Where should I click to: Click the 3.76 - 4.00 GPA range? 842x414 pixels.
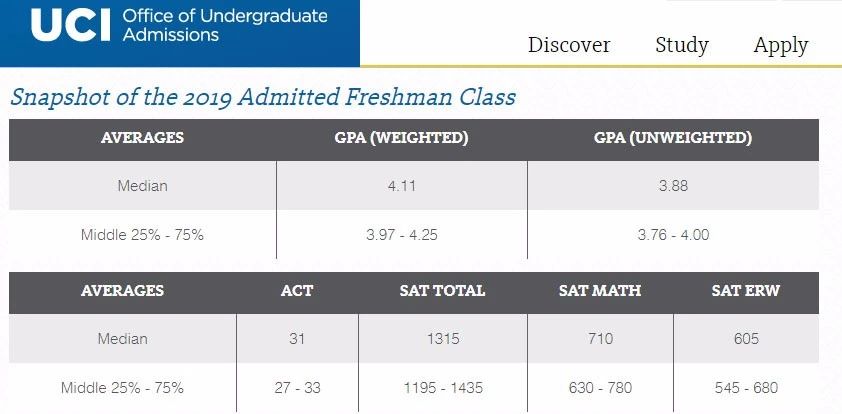point(673,235)
